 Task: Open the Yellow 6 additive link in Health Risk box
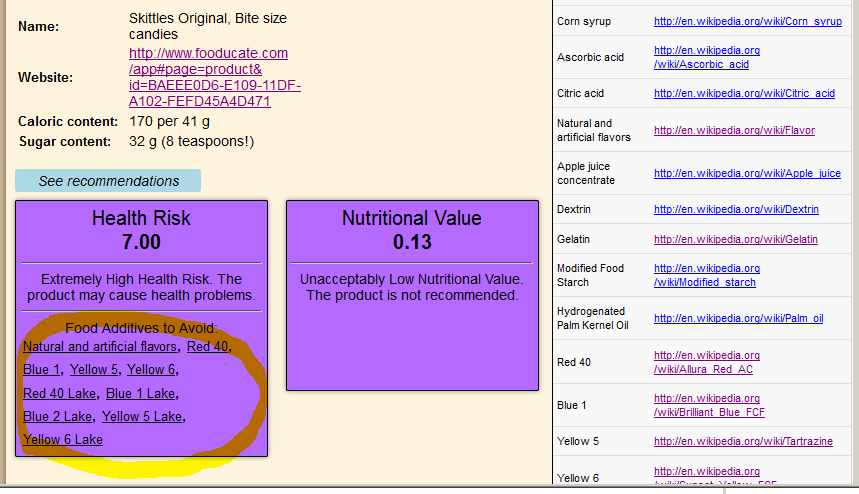click(x=151, y=370)
